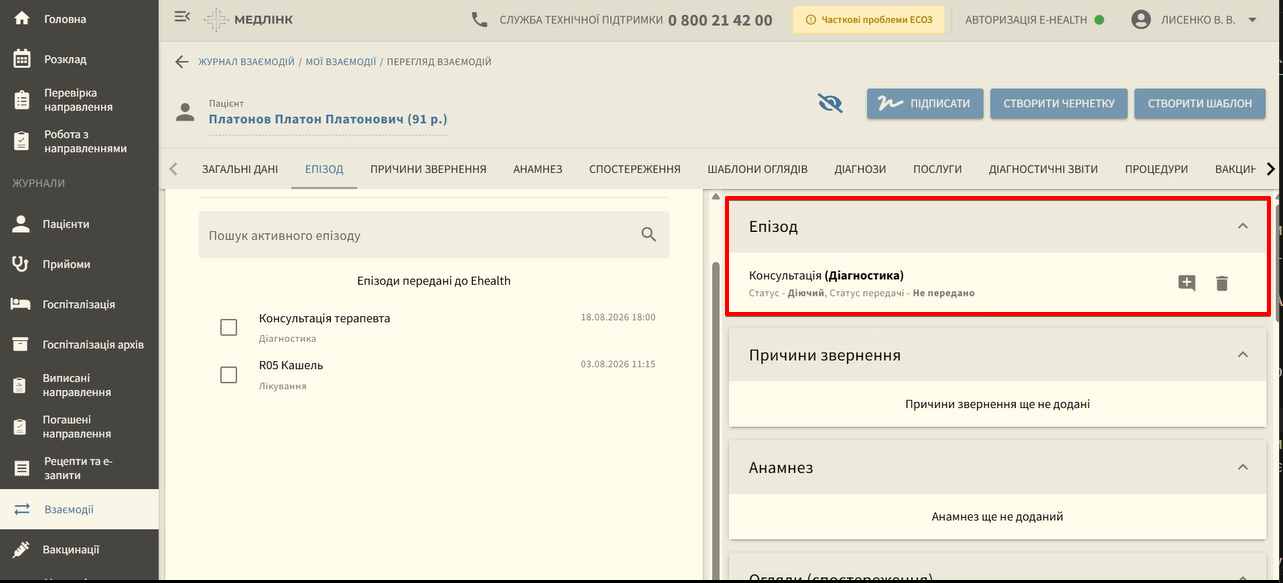Open Погашені направлення in the sidebar
The height and width of the screenshot is (583, 1283).
[x=79, y=427]
